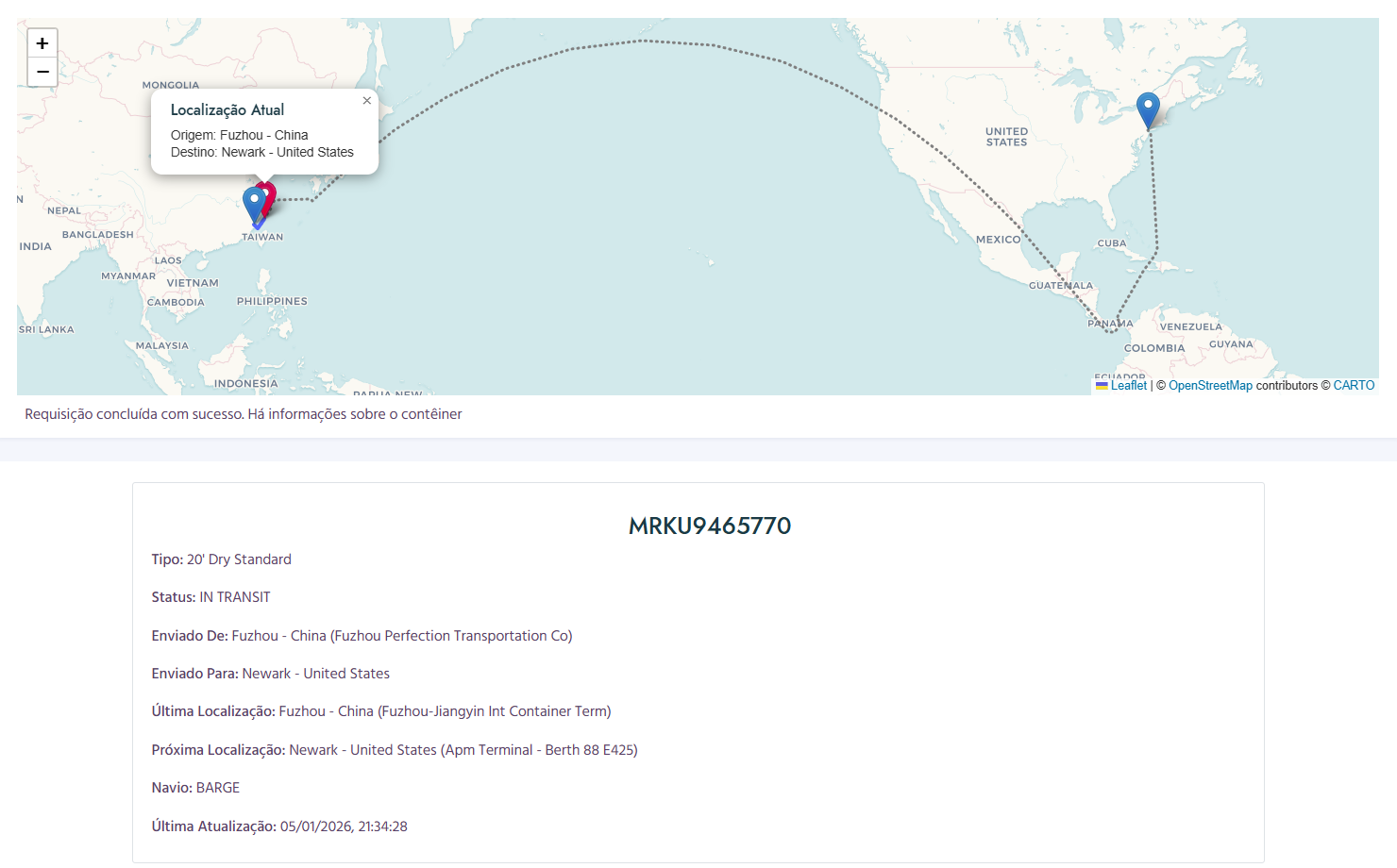Click the blue origin marker at Fuzhou

(252, 202)
